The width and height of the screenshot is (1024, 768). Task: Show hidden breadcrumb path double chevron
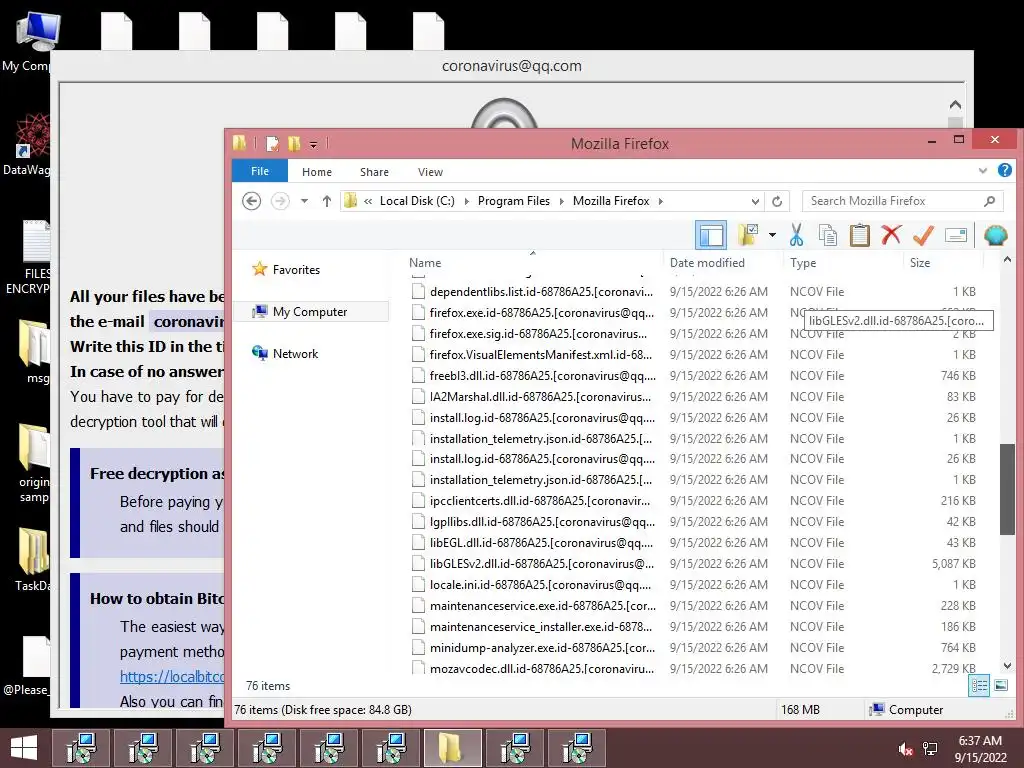368,201
